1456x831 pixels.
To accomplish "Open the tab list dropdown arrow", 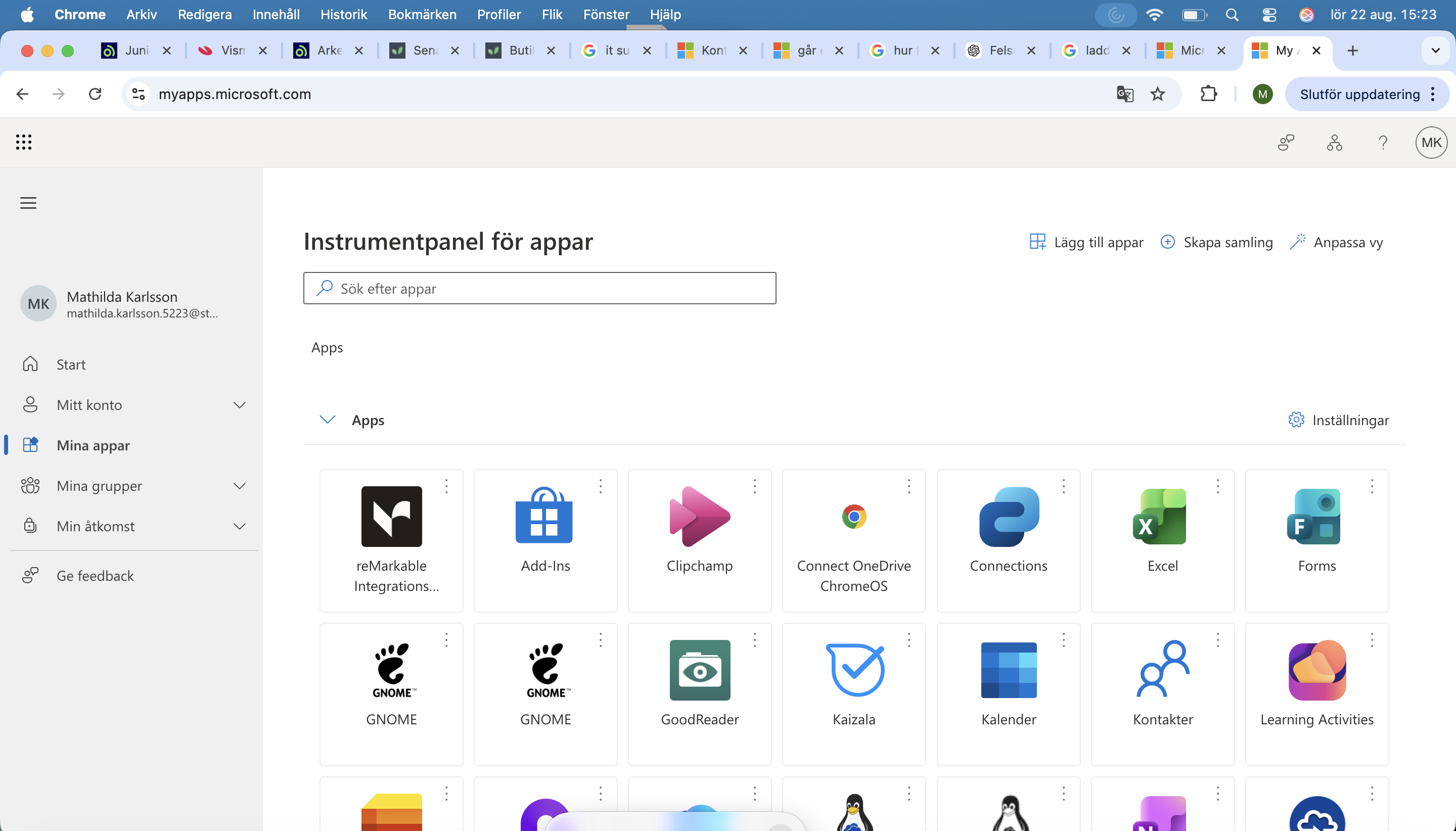I will [x=1435, y=50].
